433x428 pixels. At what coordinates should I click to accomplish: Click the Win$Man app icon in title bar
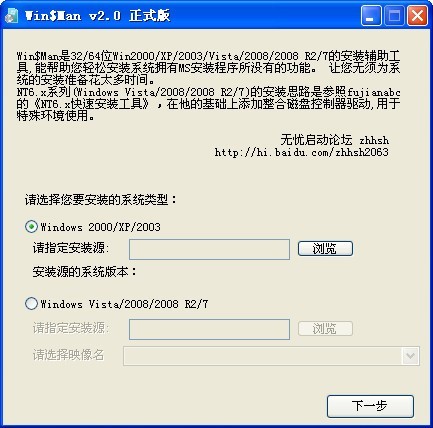click(12, 16)
